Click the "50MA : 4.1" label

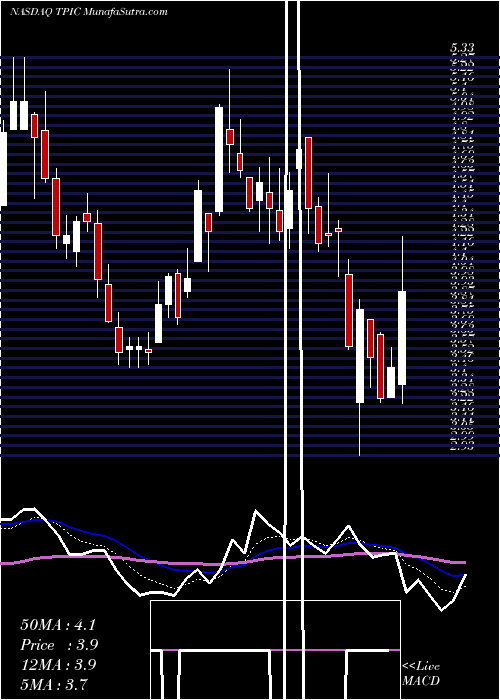pyautogui.click(x=58, y=625)
